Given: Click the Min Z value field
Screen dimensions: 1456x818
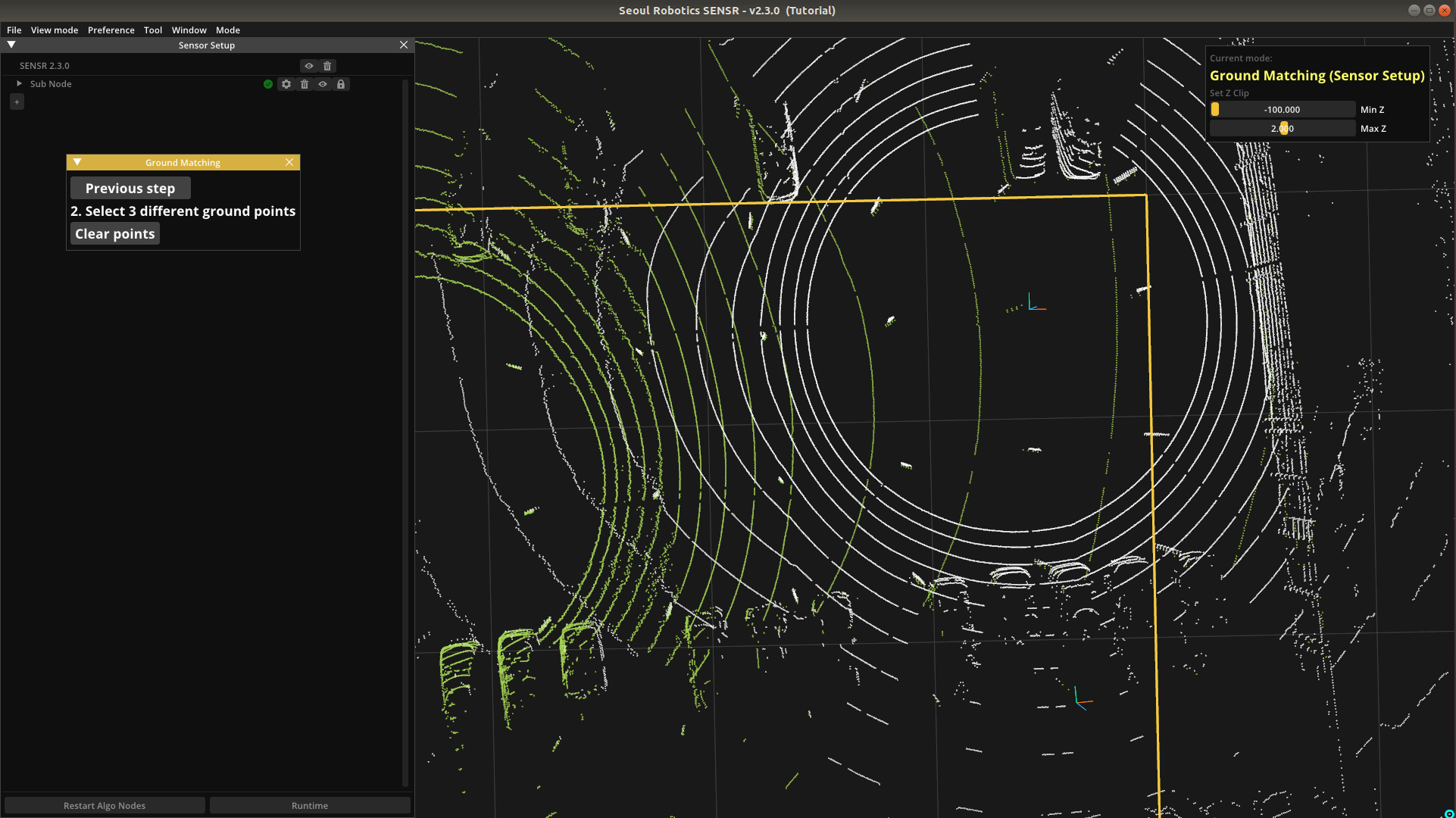Looking at the screenshot, I should [1282, 110].
